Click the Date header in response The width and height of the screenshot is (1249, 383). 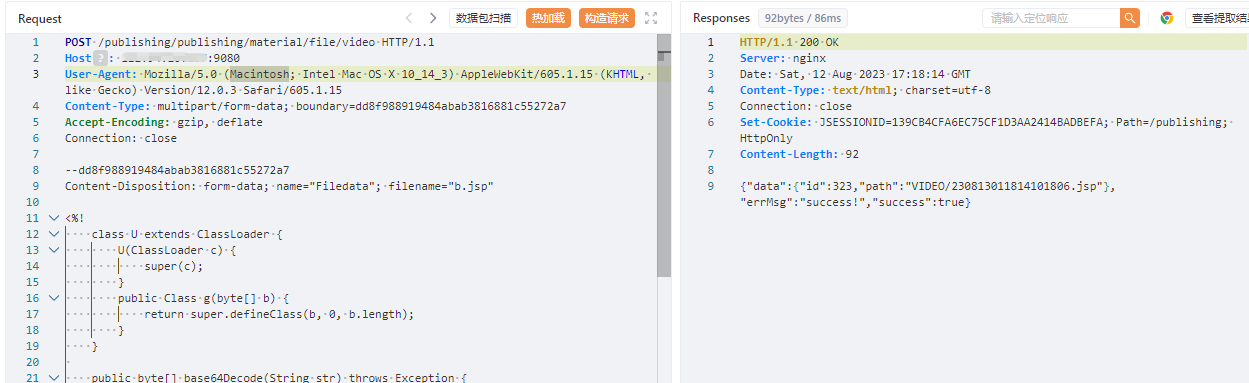coord(855,74)
